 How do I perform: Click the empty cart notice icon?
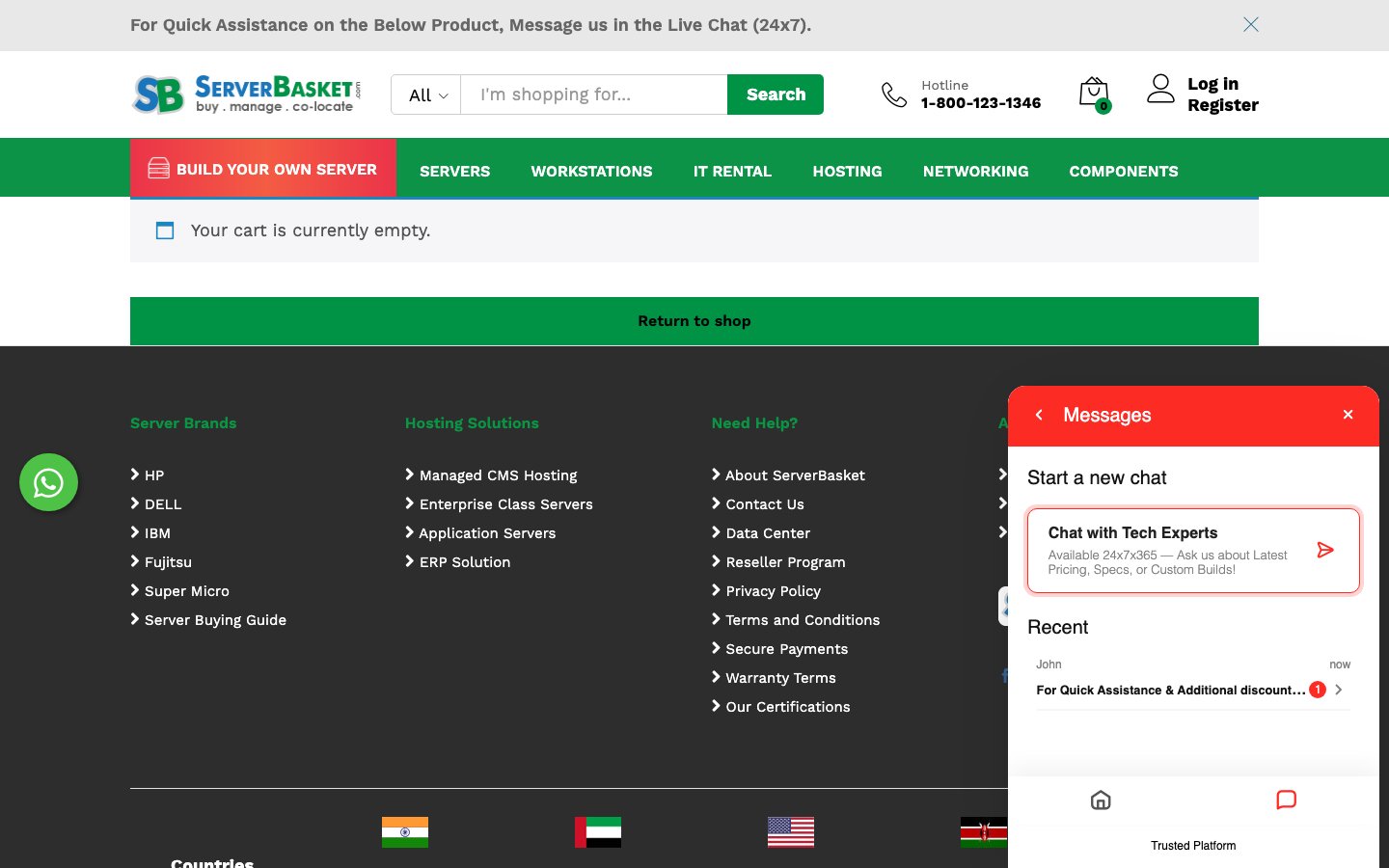tap(165, 231)
